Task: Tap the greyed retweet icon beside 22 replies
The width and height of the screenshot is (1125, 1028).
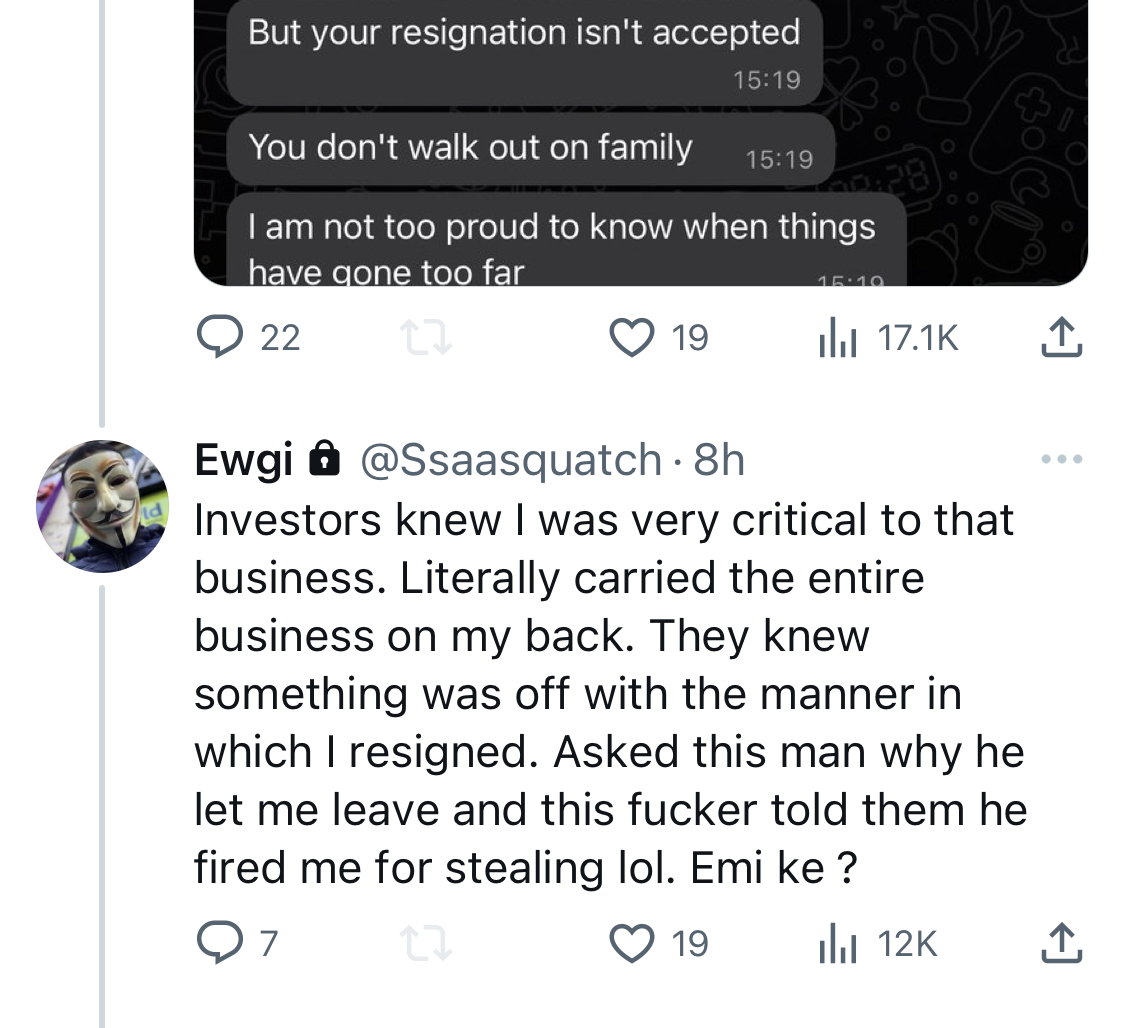Action: click(x=425, y=337)
